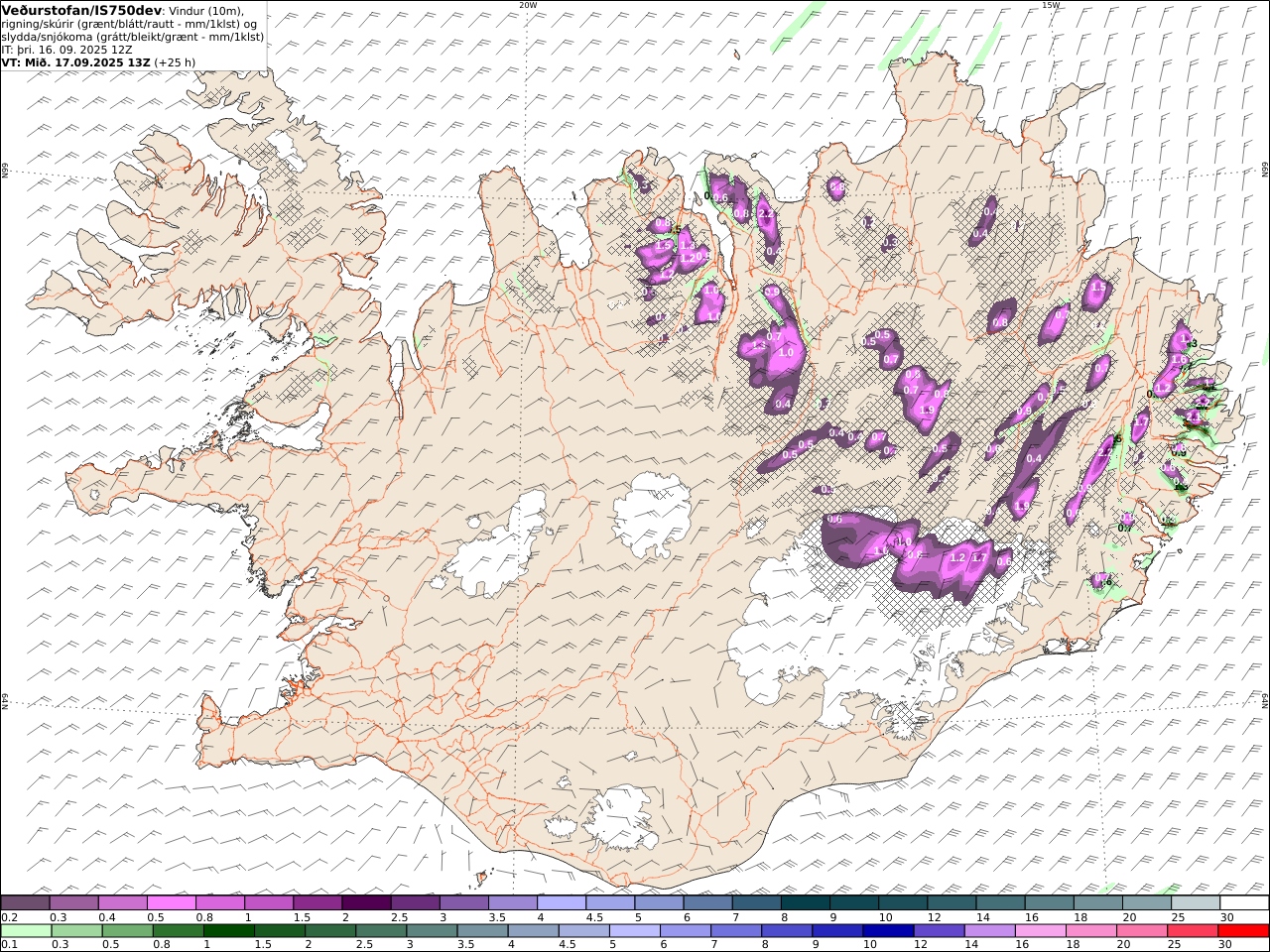Select the 12 blue-violet swatch in lower scale

(x=939, y=931)
